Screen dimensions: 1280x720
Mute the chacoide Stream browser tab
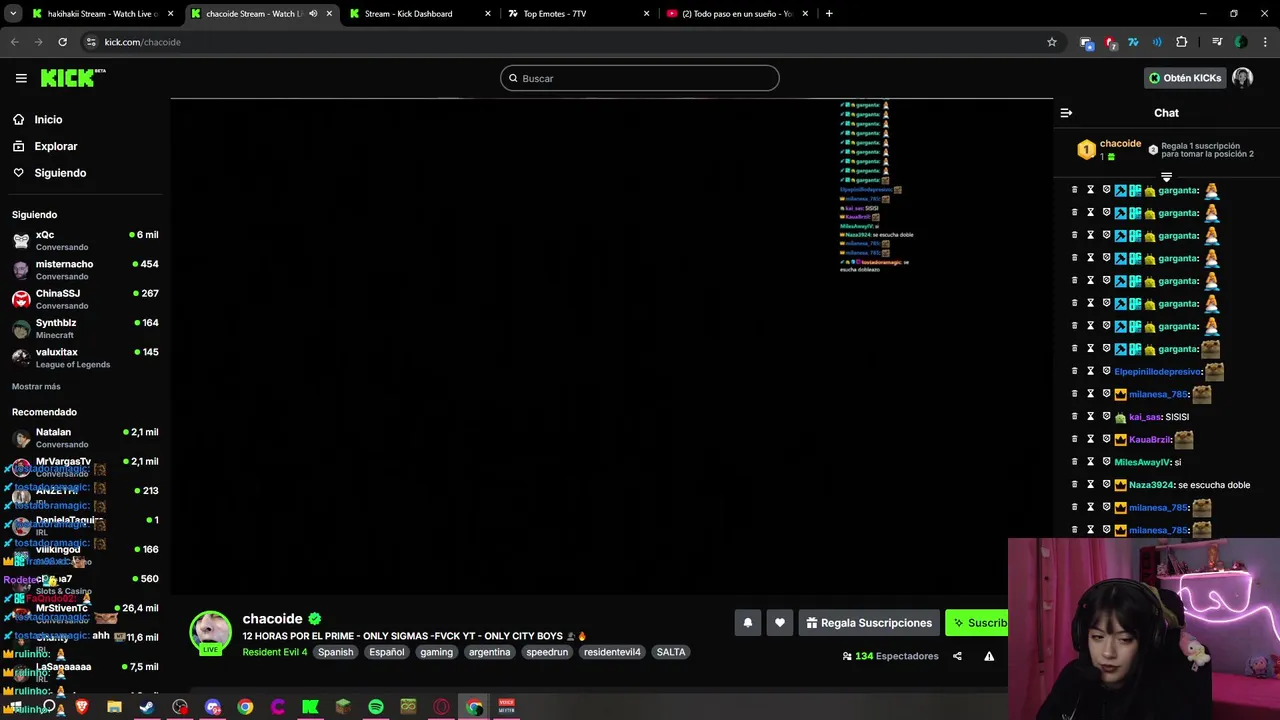(x=313, y=14)
